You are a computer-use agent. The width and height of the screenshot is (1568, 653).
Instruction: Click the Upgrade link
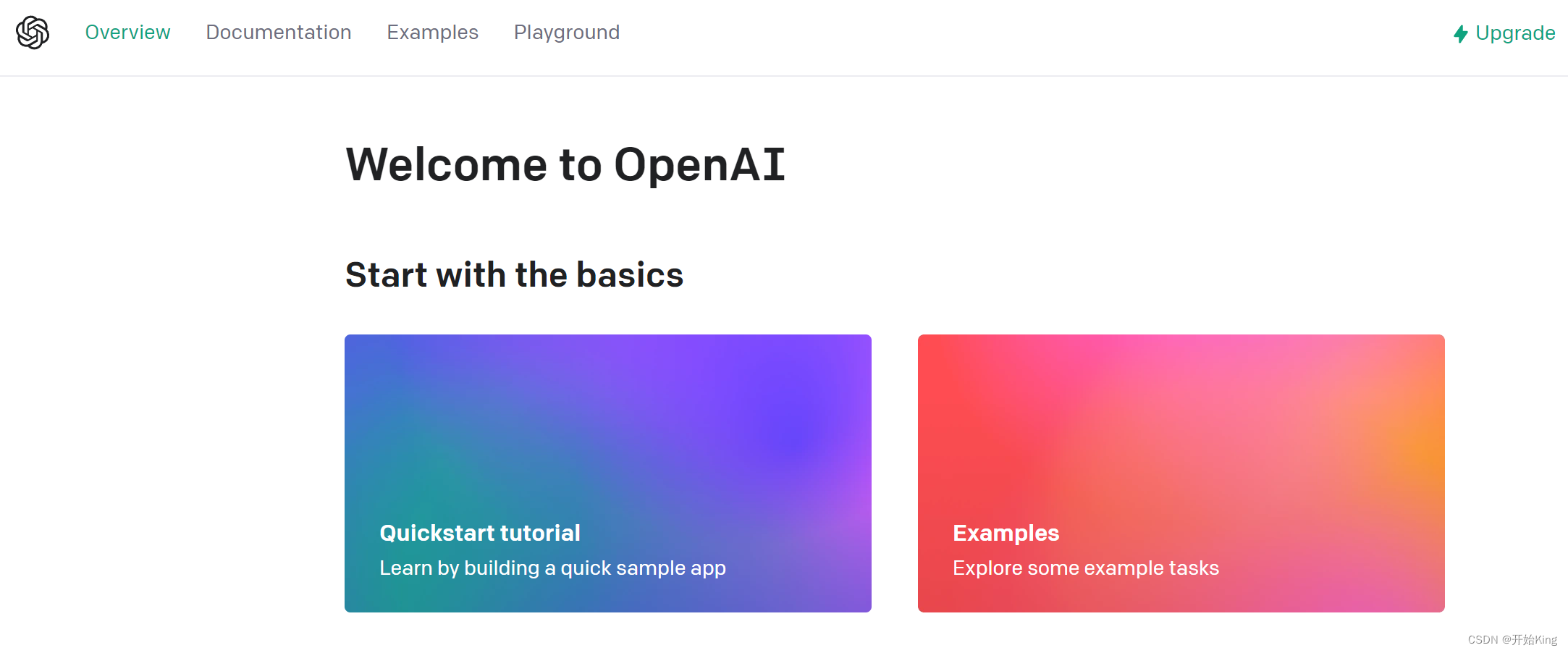tap(1505, 33)
